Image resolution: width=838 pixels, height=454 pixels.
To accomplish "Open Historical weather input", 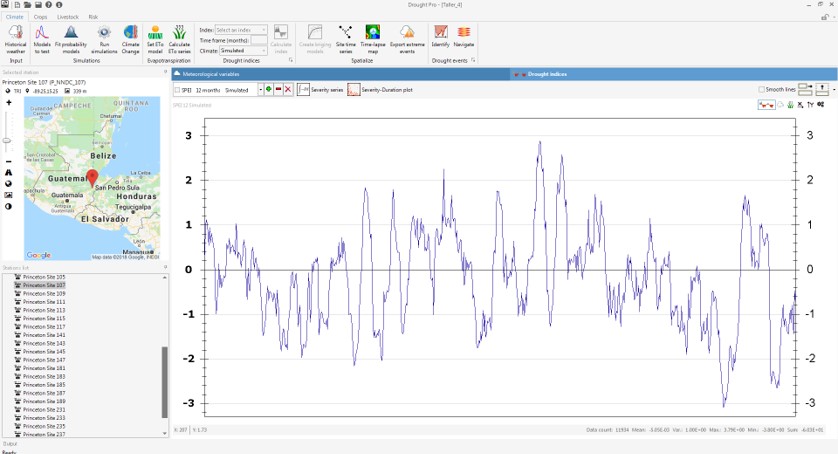I will pyautogui.click(x=15, y=39).
